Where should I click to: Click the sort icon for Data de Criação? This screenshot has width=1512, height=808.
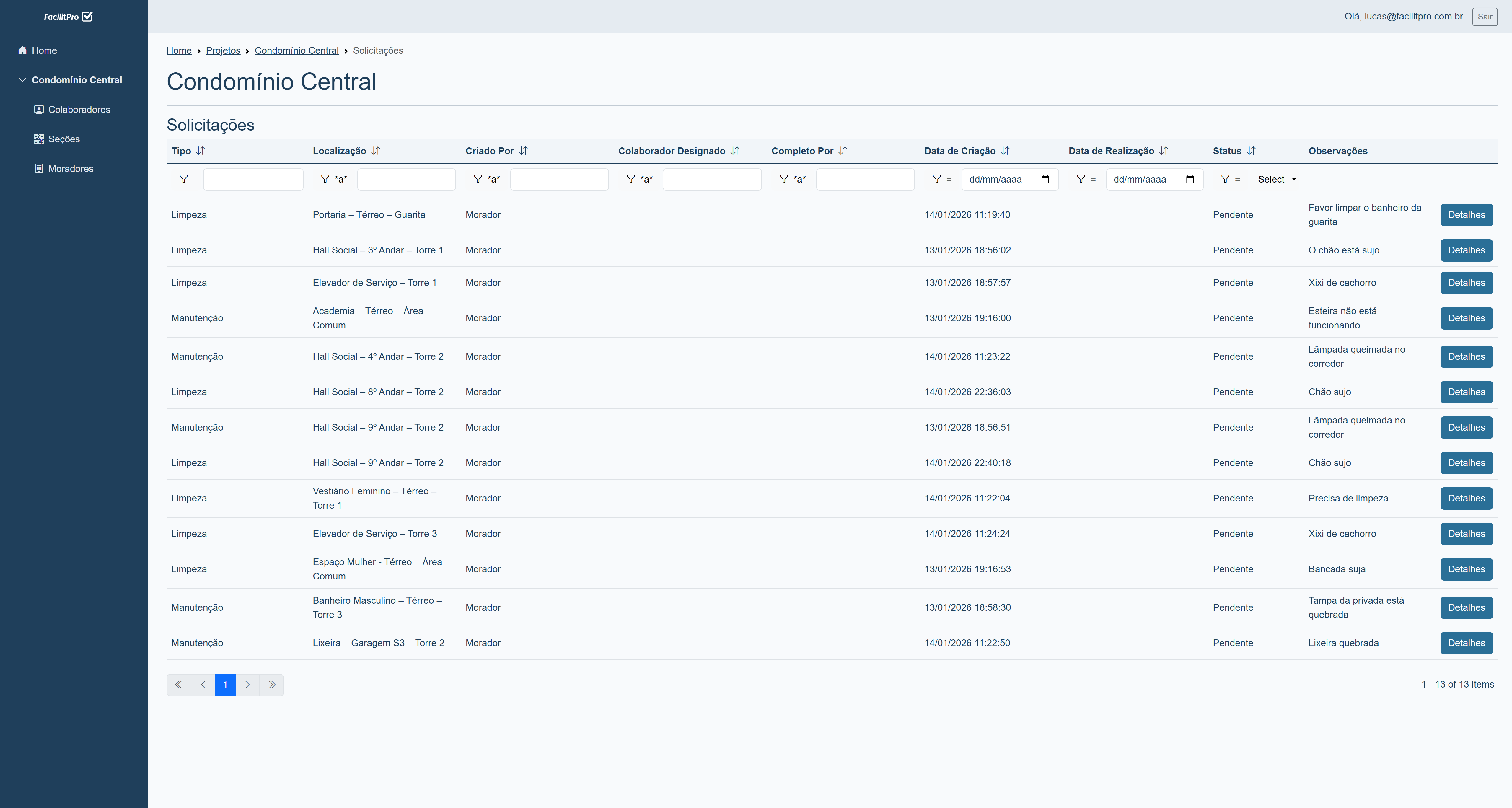[x=1005, y=151]
